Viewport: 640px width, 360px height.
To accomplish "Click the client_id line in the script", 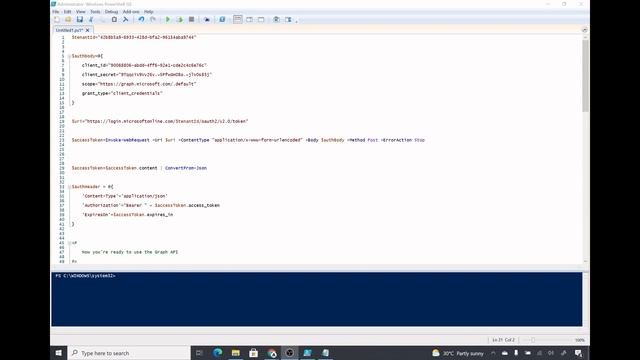I will coord(144,65).
